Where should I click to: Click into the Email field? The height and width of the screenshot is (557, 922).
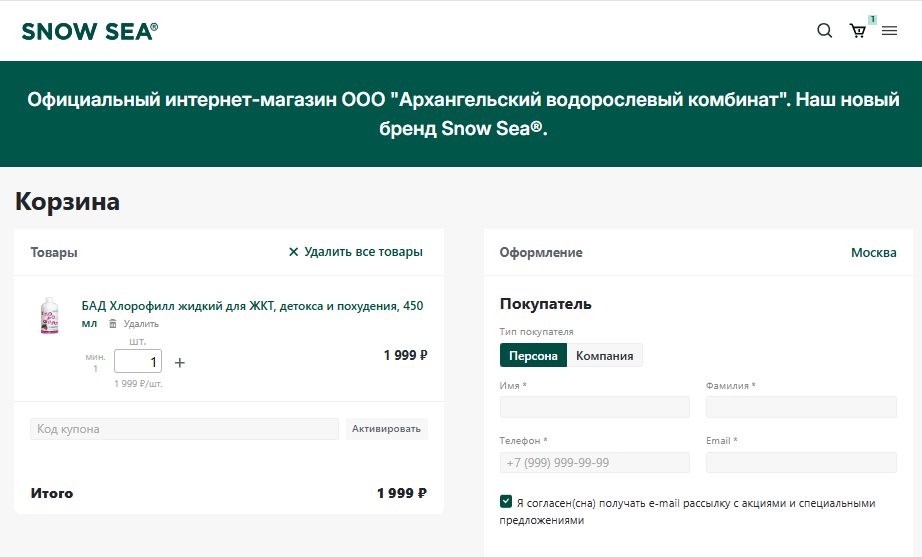801,463
